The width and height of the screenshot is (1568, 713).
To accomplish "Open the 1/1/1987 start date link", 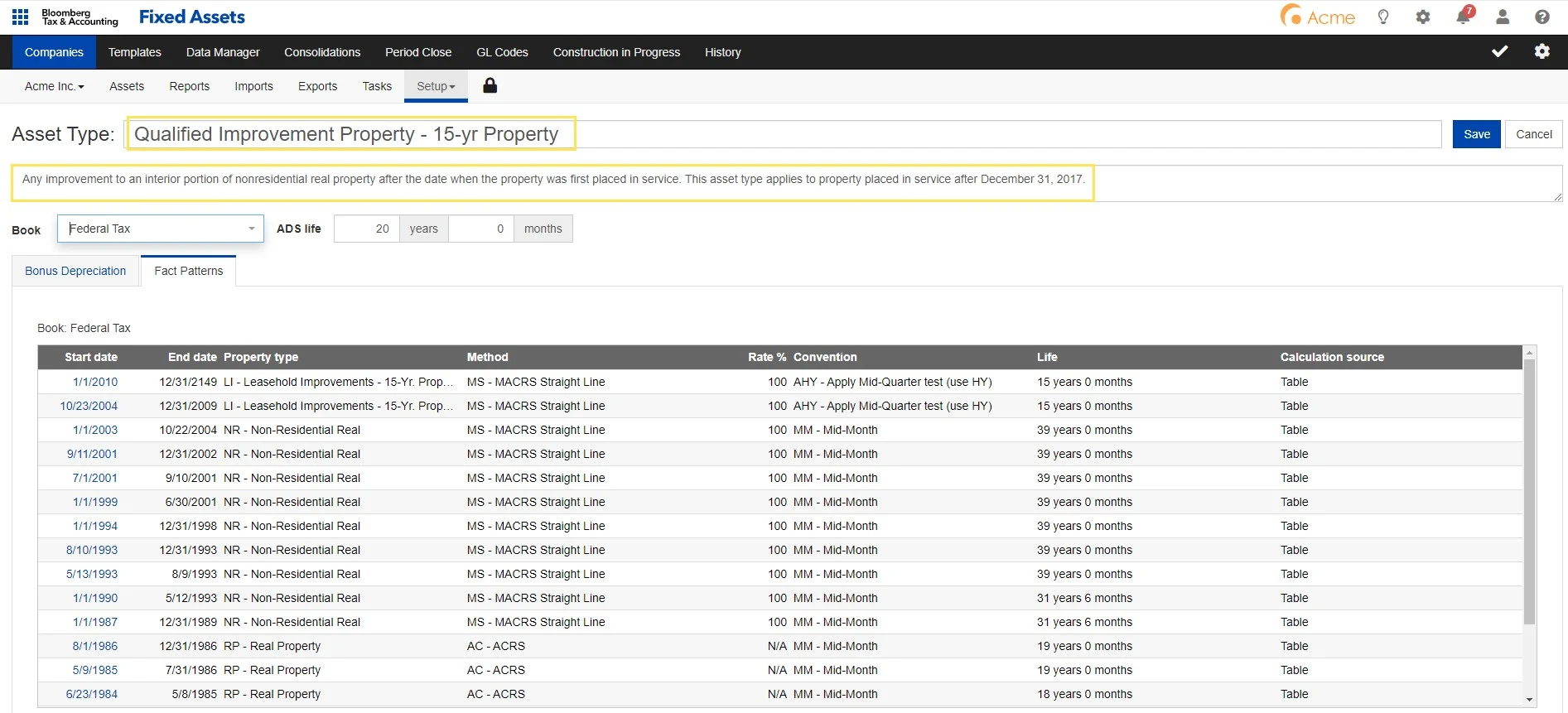I will (95, 622).
